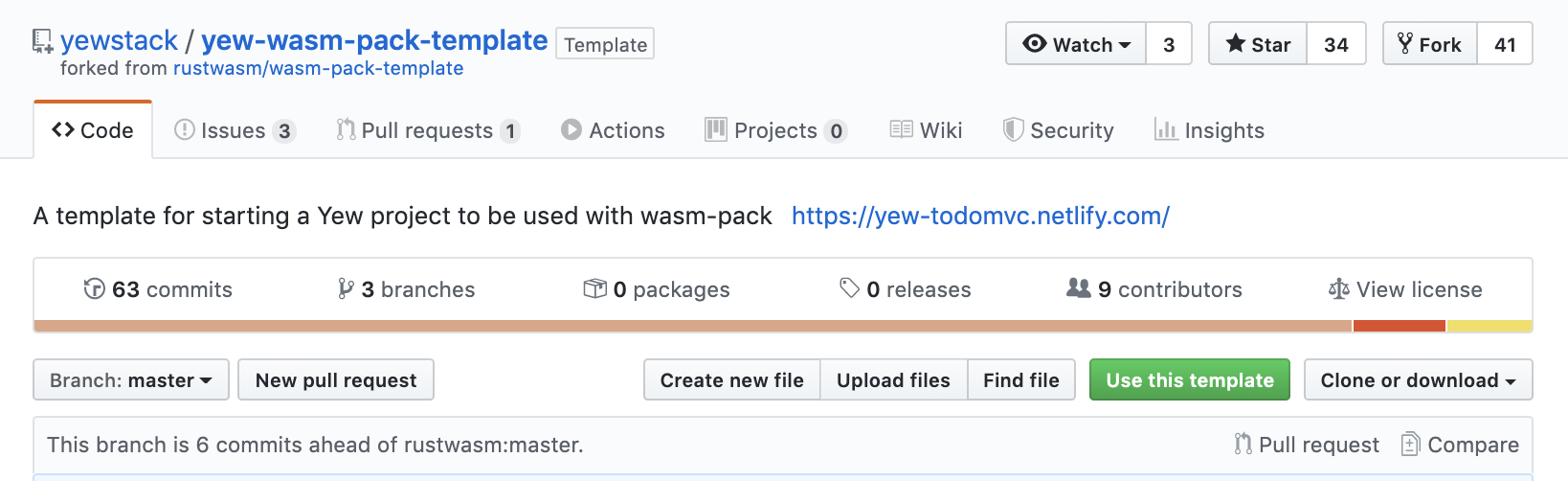The width and height of the screenshot is (1568, 481).
Task: Click the tan segment of the language bar
Action: click(693, 326)
